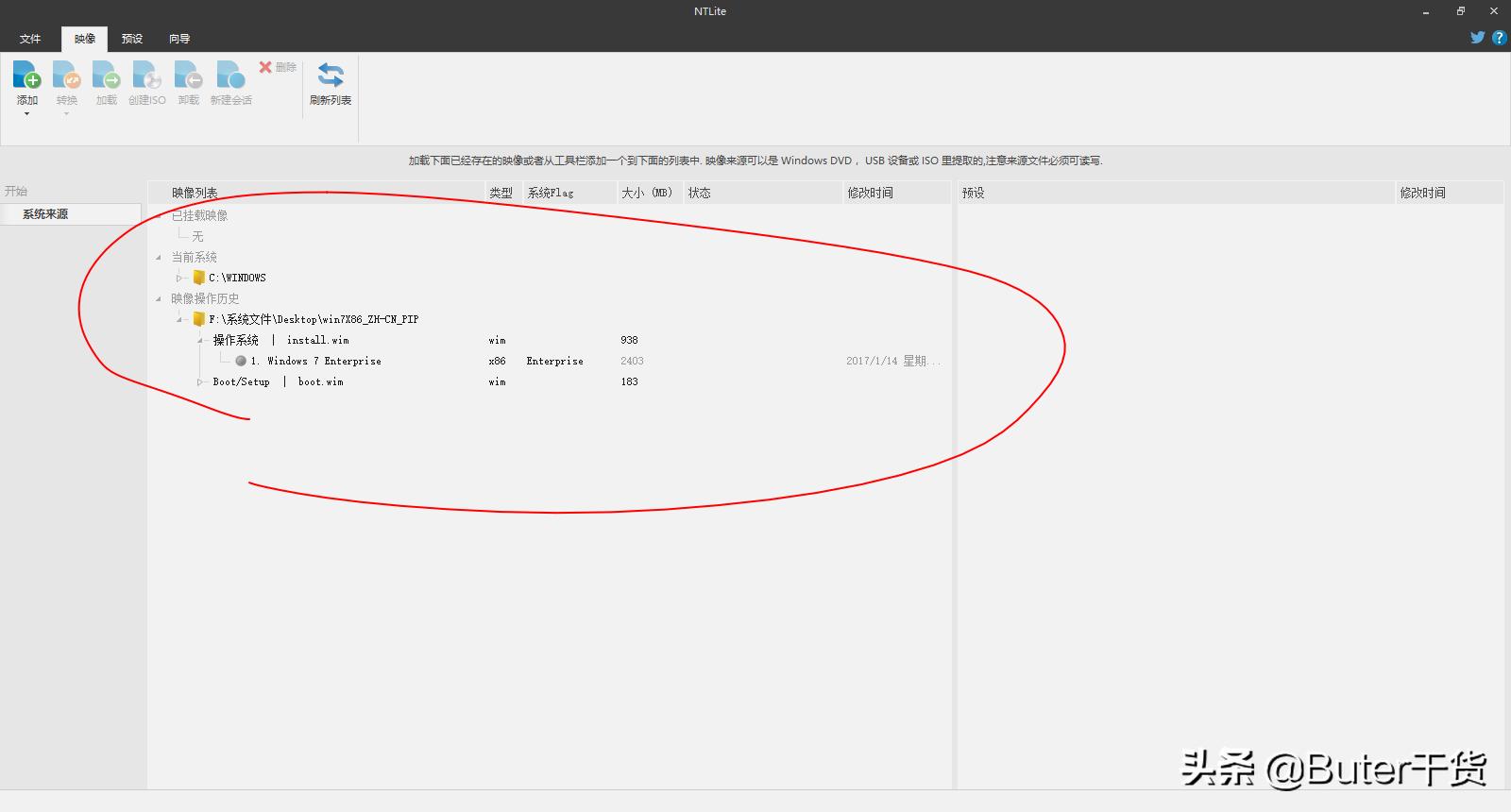Screen dimensions: 1511x812
Task: Collapse the 当前系统 tree group
Action: 159,257
